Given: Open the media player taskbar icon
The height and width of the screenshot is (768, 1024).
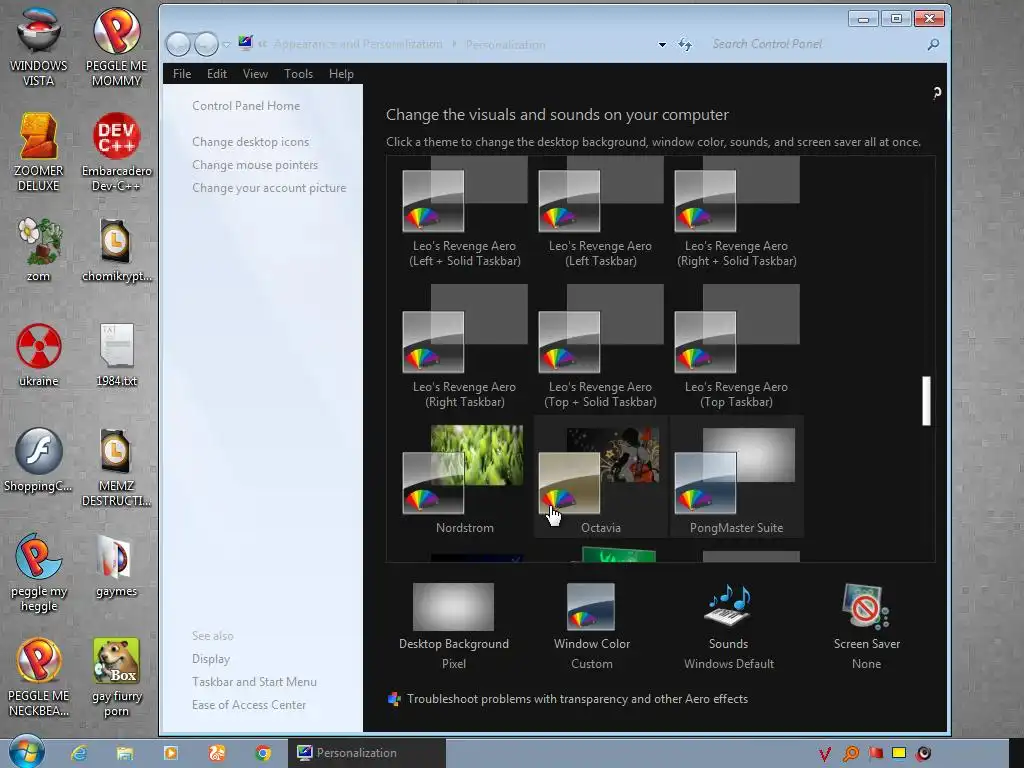Looking at the screenshot, I should [170, 753].
